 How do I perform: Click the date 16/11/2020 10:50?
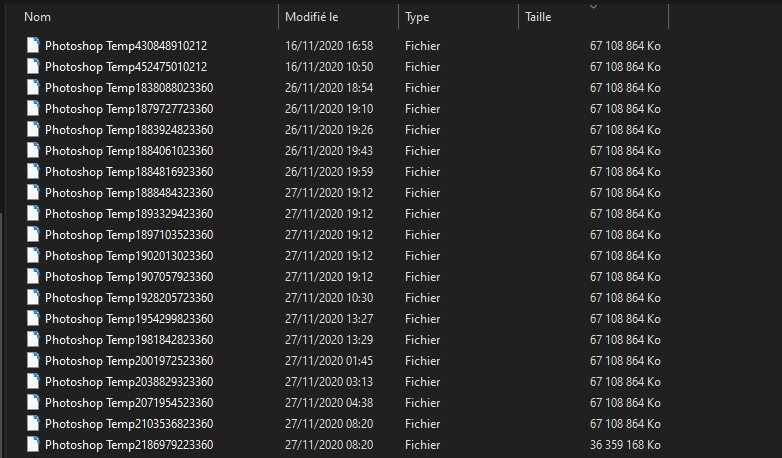tap(329, 67)
